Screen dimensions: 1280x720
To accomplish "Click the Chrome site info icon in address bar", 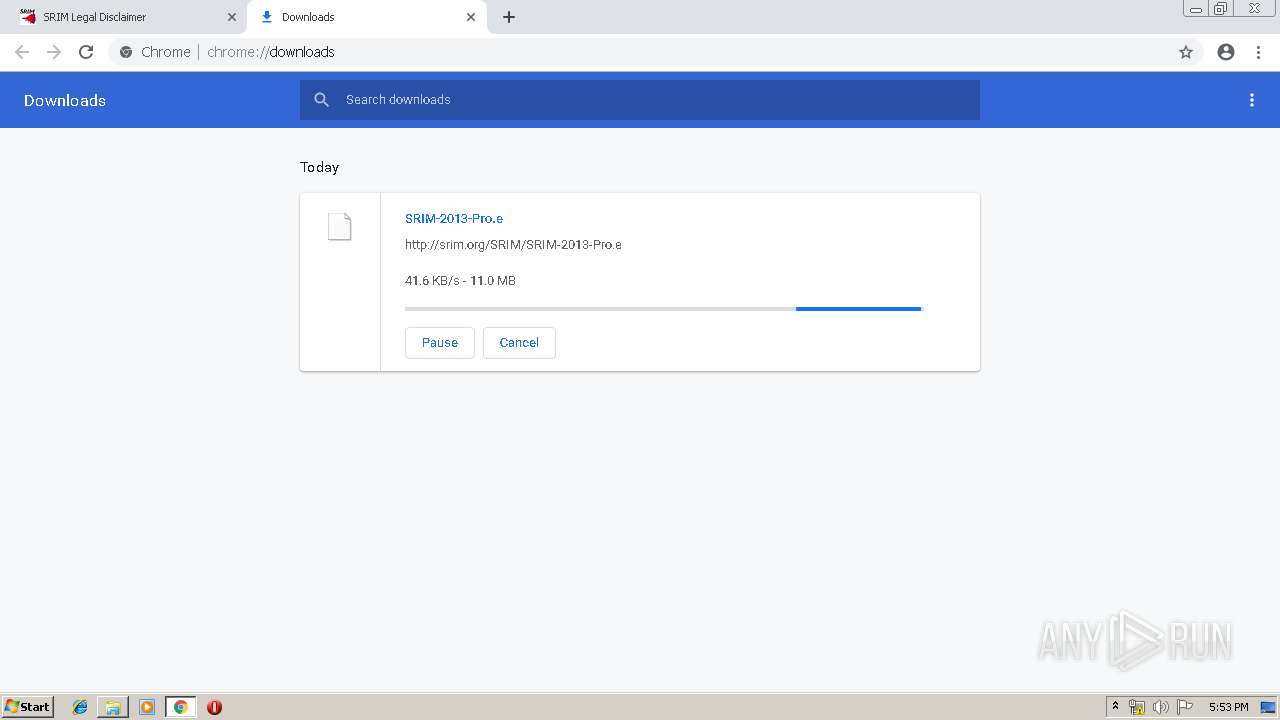I will click(126, 52).
